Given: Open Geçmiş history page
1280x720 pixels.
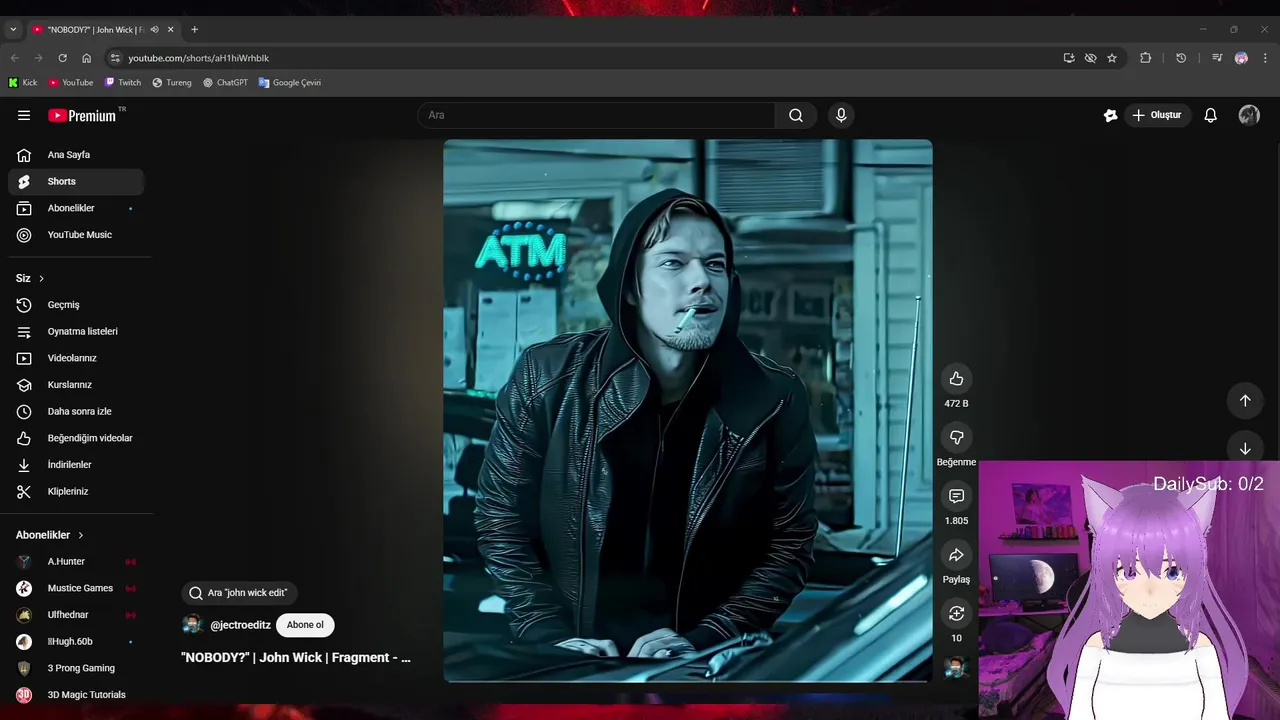Looking at the screenshot, I should point(76,305).
